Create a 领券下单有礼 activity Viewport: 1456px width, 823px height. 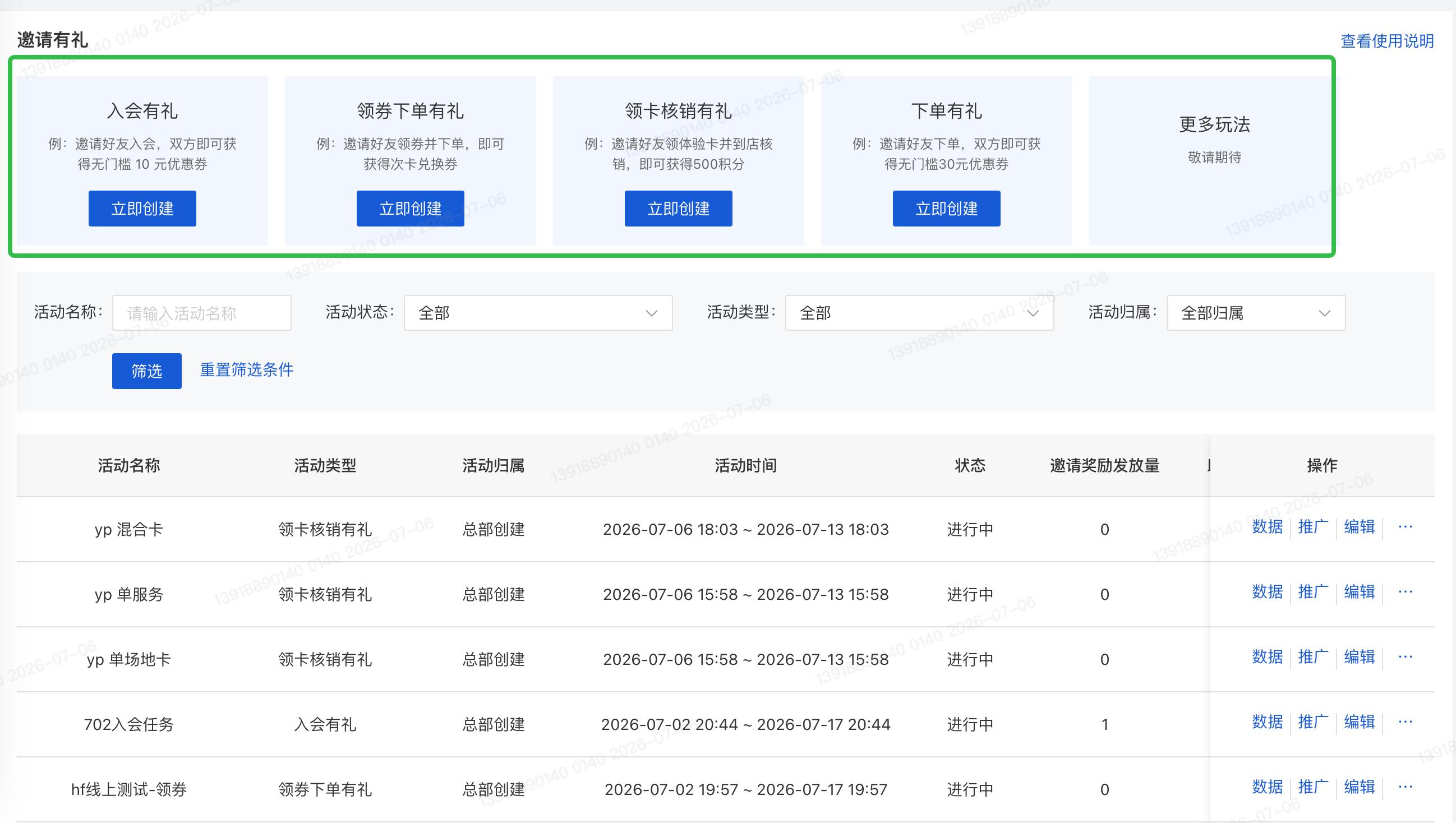tap(411, 209)
